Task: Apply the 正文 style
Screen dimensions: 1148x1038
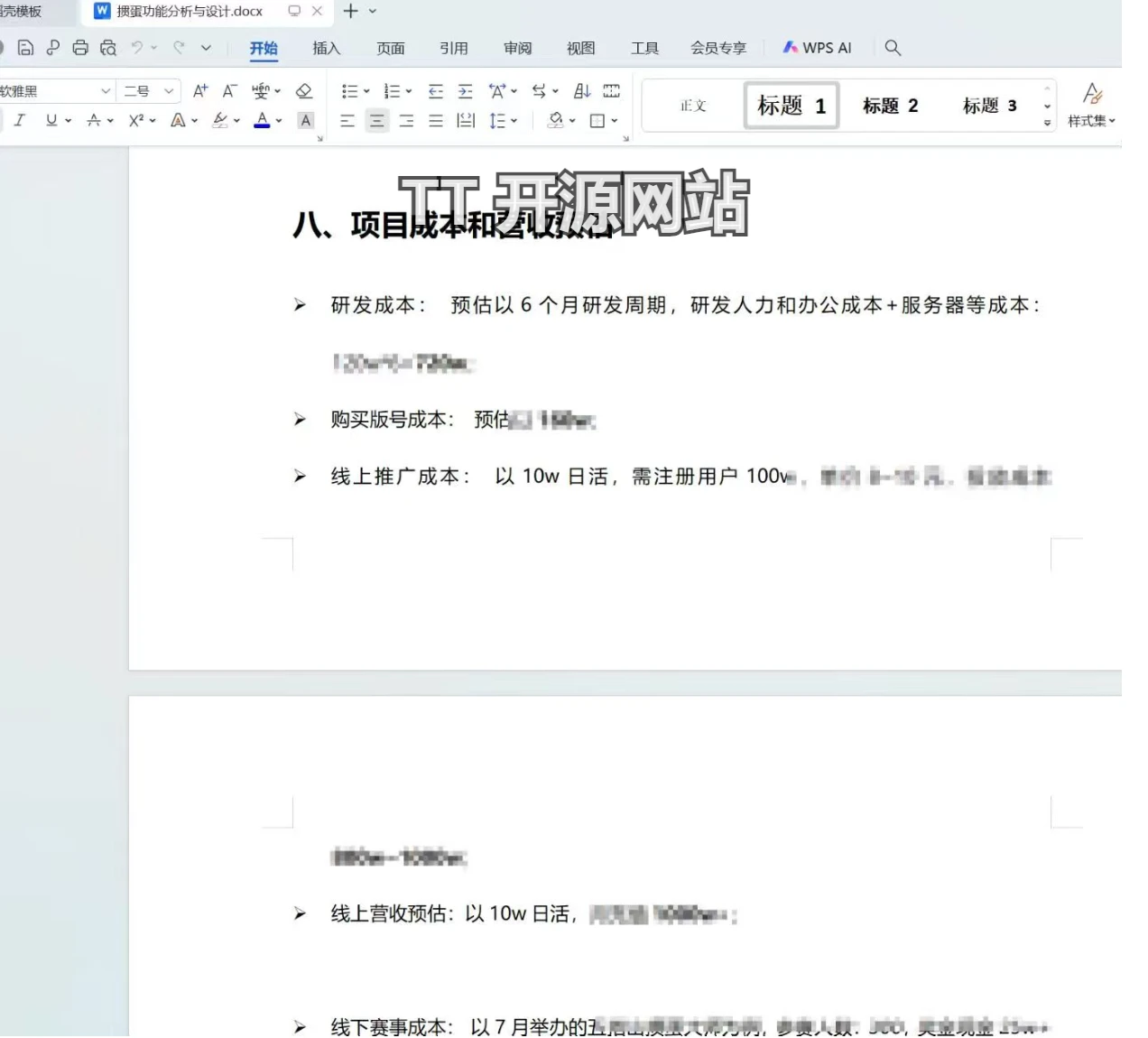Action: point(693,106)
